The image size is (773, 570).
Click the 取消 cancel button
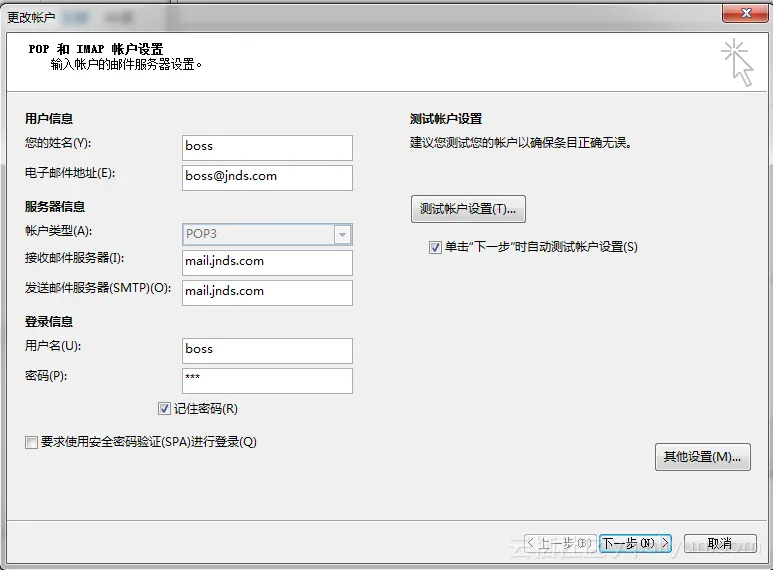pos(720,543)
